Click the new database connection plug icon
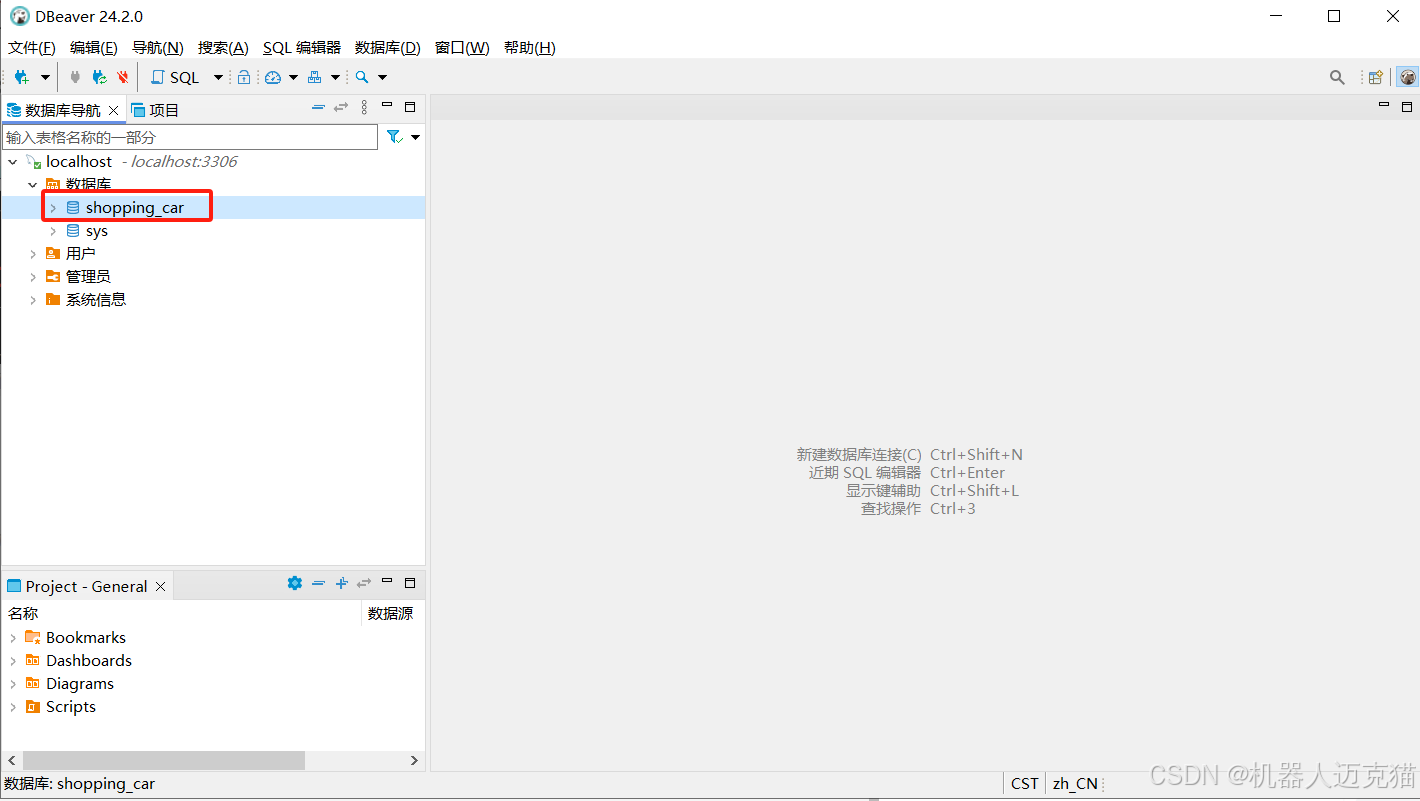Screen dimensions: 1420x801 click(21, 77)
